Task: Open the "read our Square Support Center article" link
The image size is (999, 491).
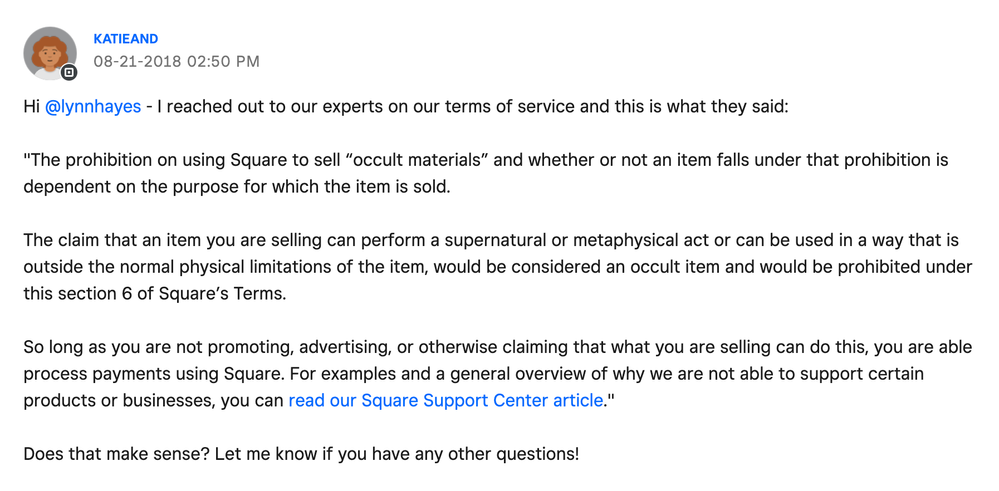Action: pyautogui.click(x=446, y=400)
